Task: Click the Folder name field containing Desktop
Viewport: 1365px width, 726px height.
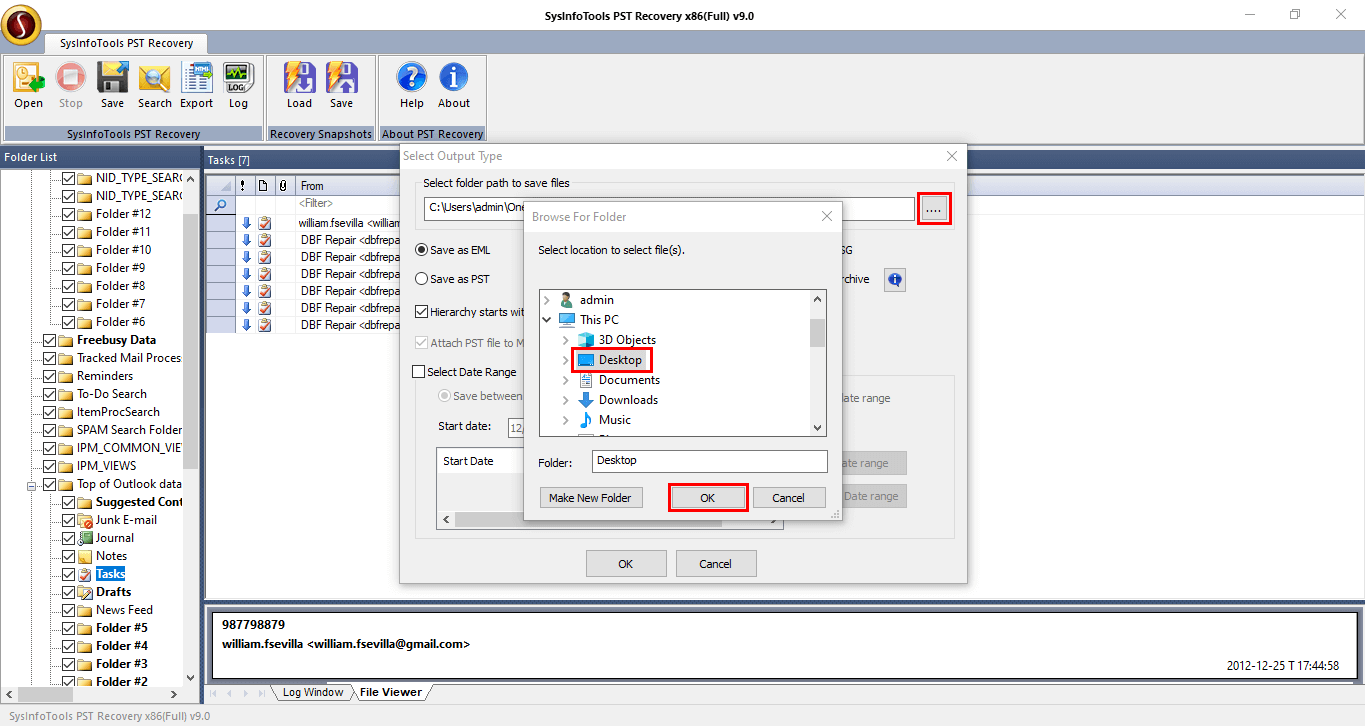Action: (x=710, y=461)
